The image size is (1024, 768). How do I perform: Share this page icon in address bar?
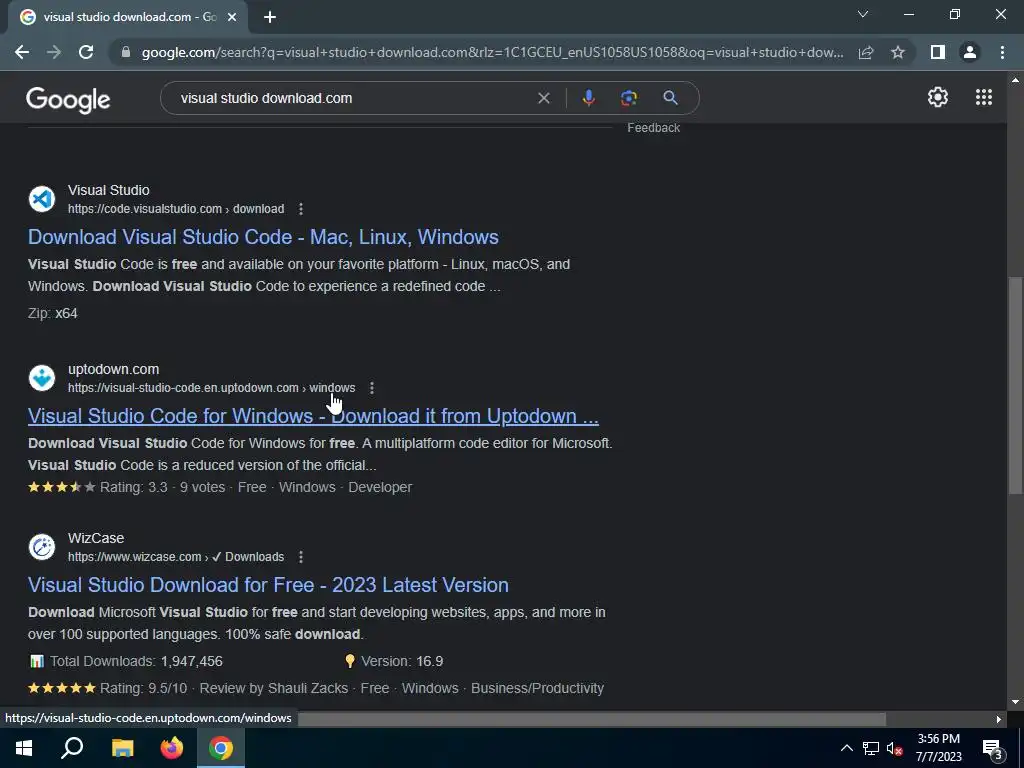tap(866, 52)
